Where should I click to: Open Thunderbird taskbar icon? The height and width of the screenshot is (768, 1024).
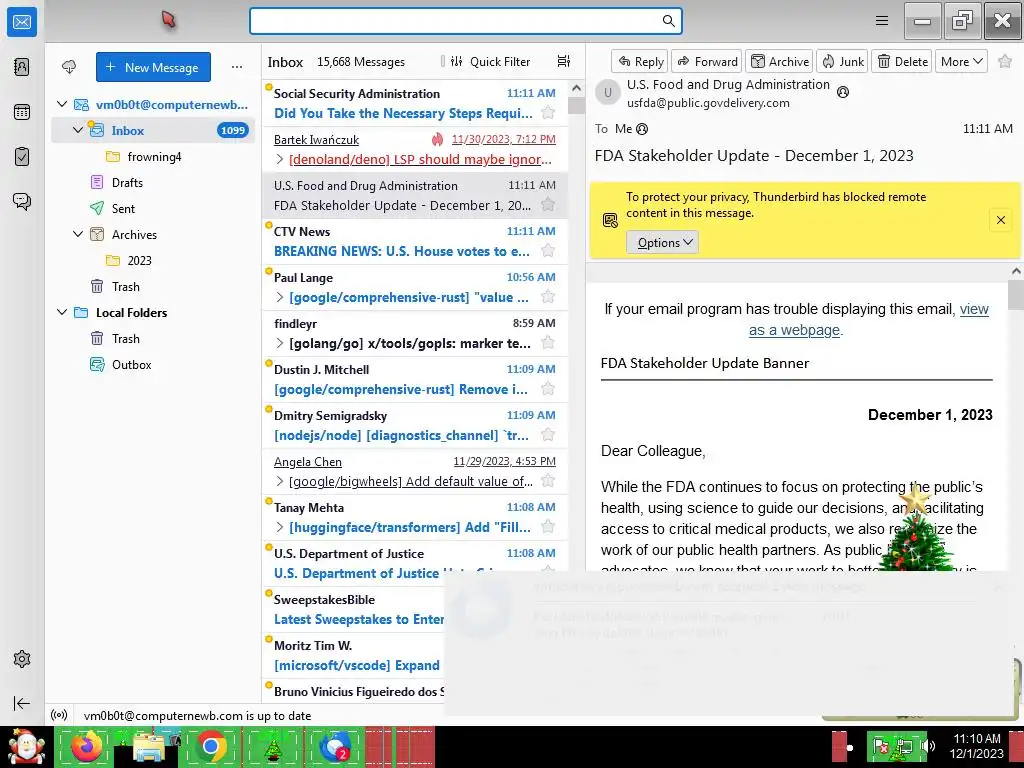[x=336, y=746]
